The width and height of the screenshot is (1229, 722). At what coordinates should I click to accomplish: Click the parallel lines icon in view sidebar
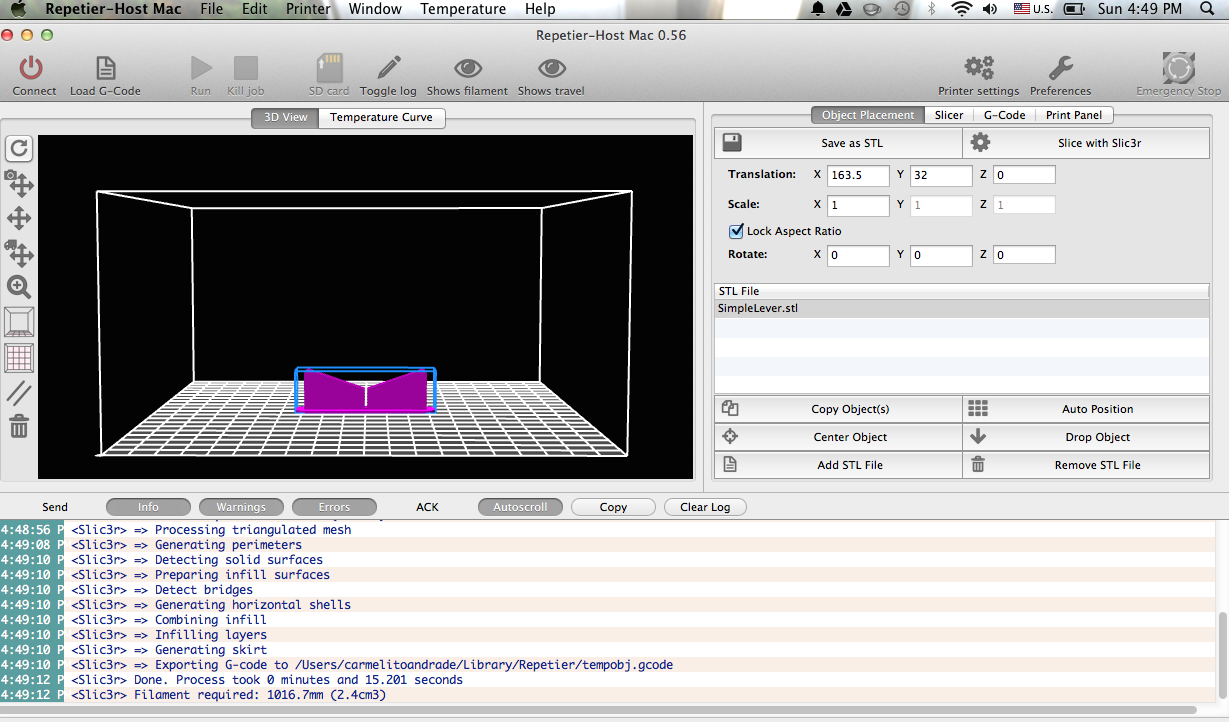click(x=19, y=392)
